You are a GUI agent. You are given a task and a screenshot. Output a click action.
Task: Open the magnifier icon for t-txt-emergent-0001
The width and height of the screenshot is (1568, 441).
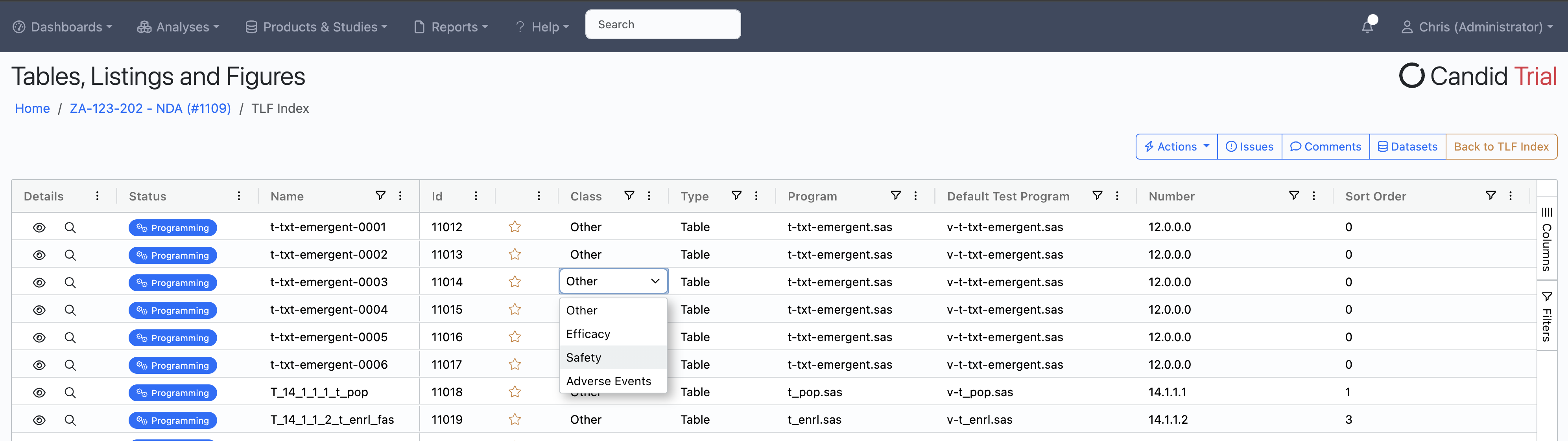pos(70,227)
